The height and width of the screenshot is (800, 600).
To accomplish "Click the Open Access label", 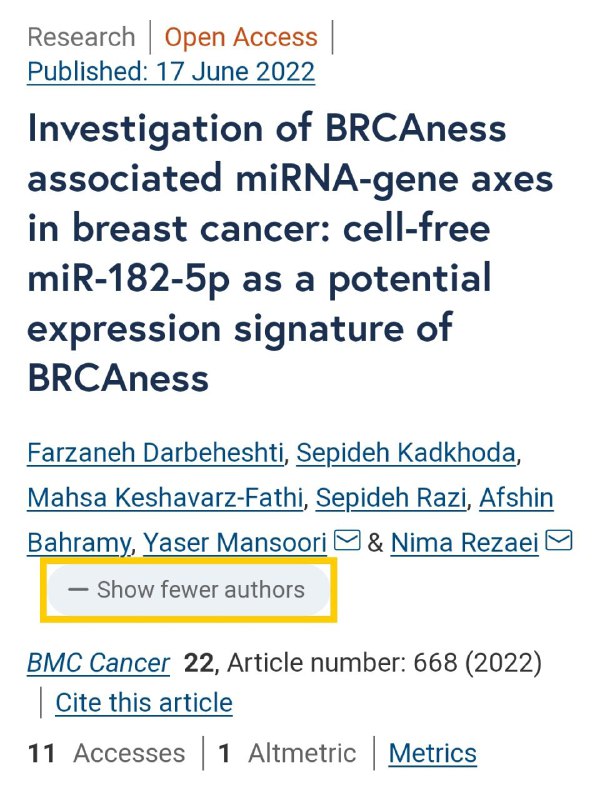I will (x=241, y=37).
